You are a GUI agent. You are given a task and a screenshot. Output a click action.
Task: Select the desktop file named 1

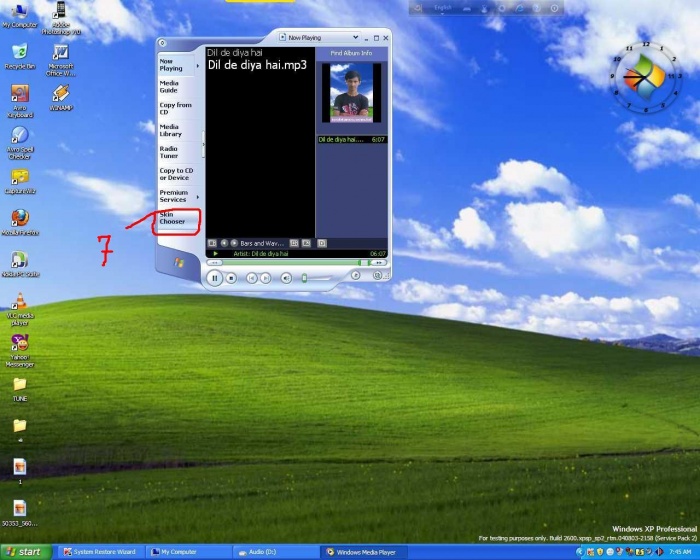[20, 471]
